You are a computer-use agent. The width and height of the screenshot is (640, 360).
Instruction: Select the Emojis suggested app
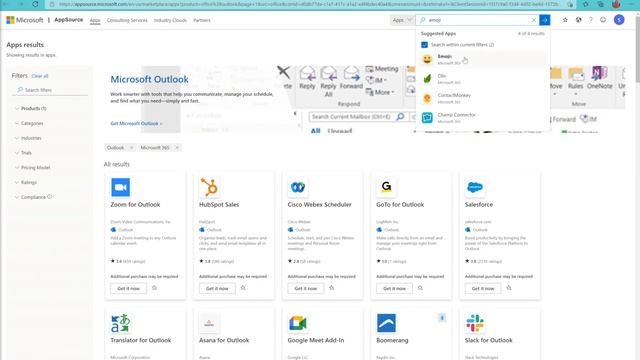click(482, 59)
